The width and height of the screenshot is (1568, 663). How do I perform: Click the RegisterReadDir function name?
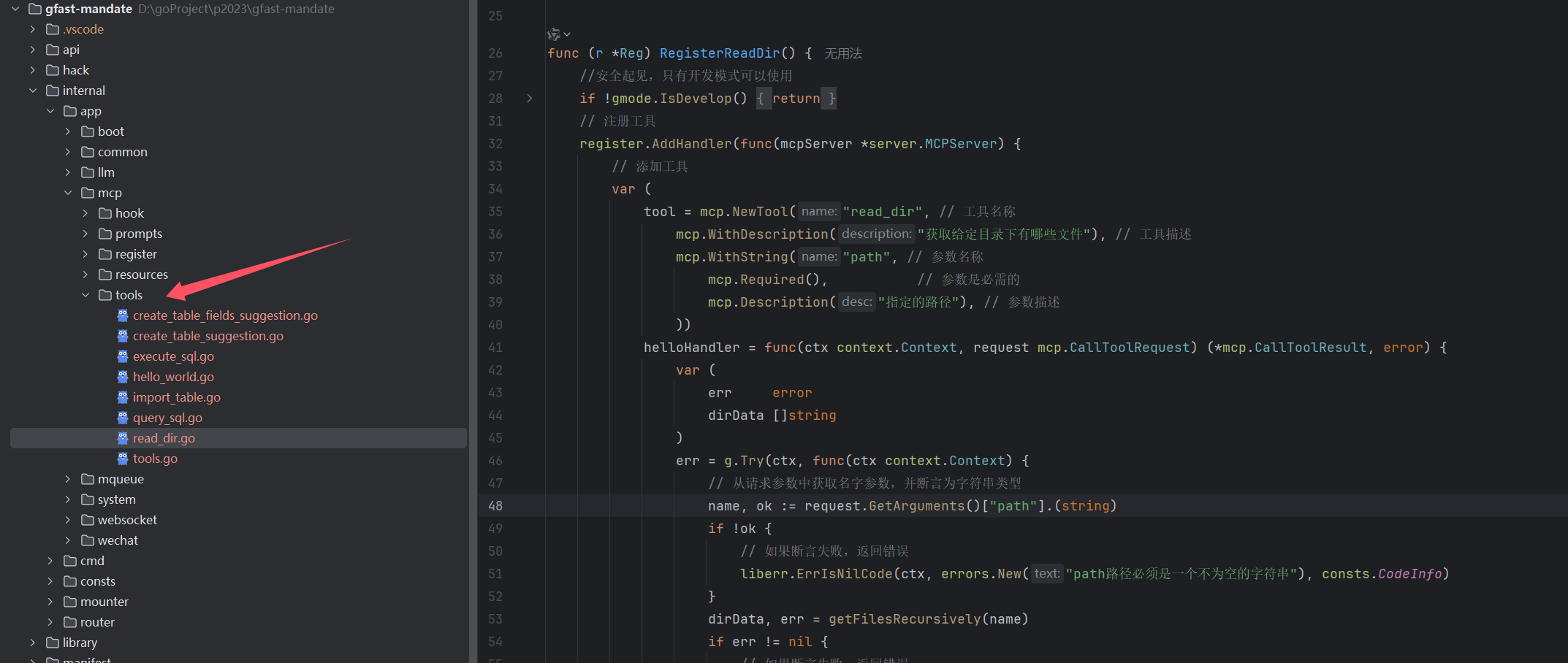720,53
